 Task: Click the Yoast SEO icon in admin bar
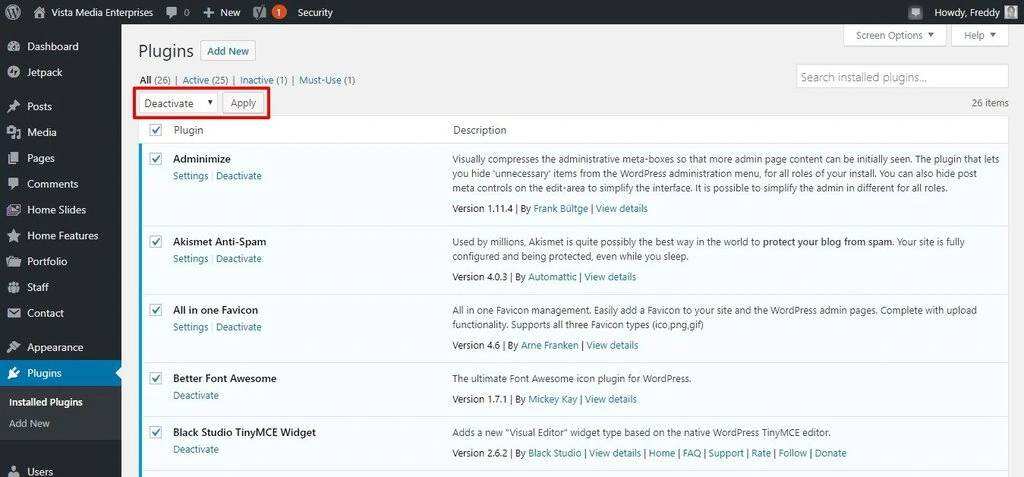[x=257, y=13]
